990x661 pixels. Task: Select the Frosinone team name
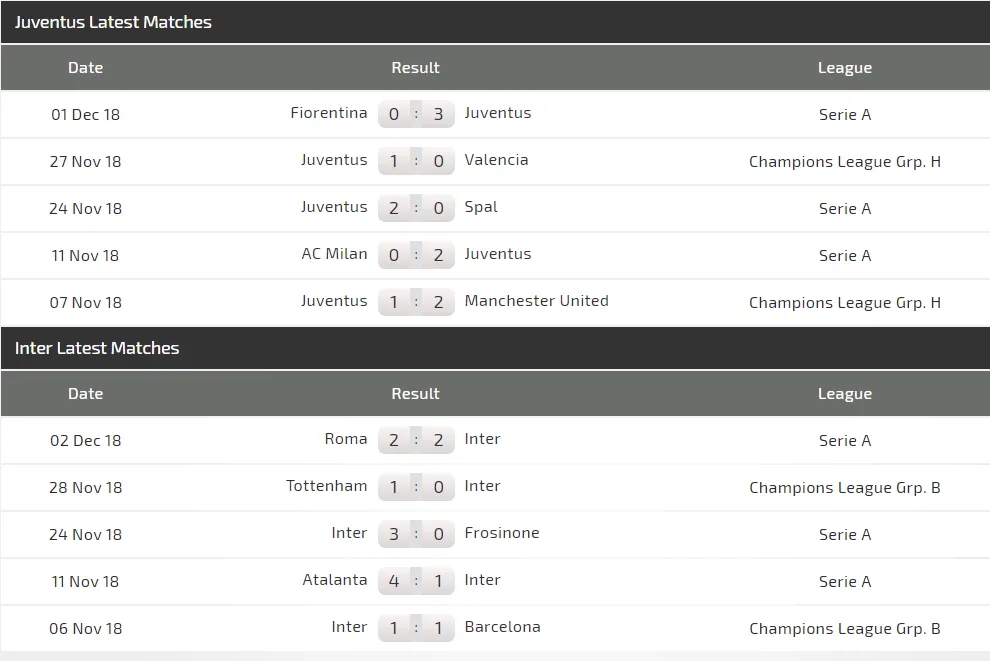coord(502,533)
